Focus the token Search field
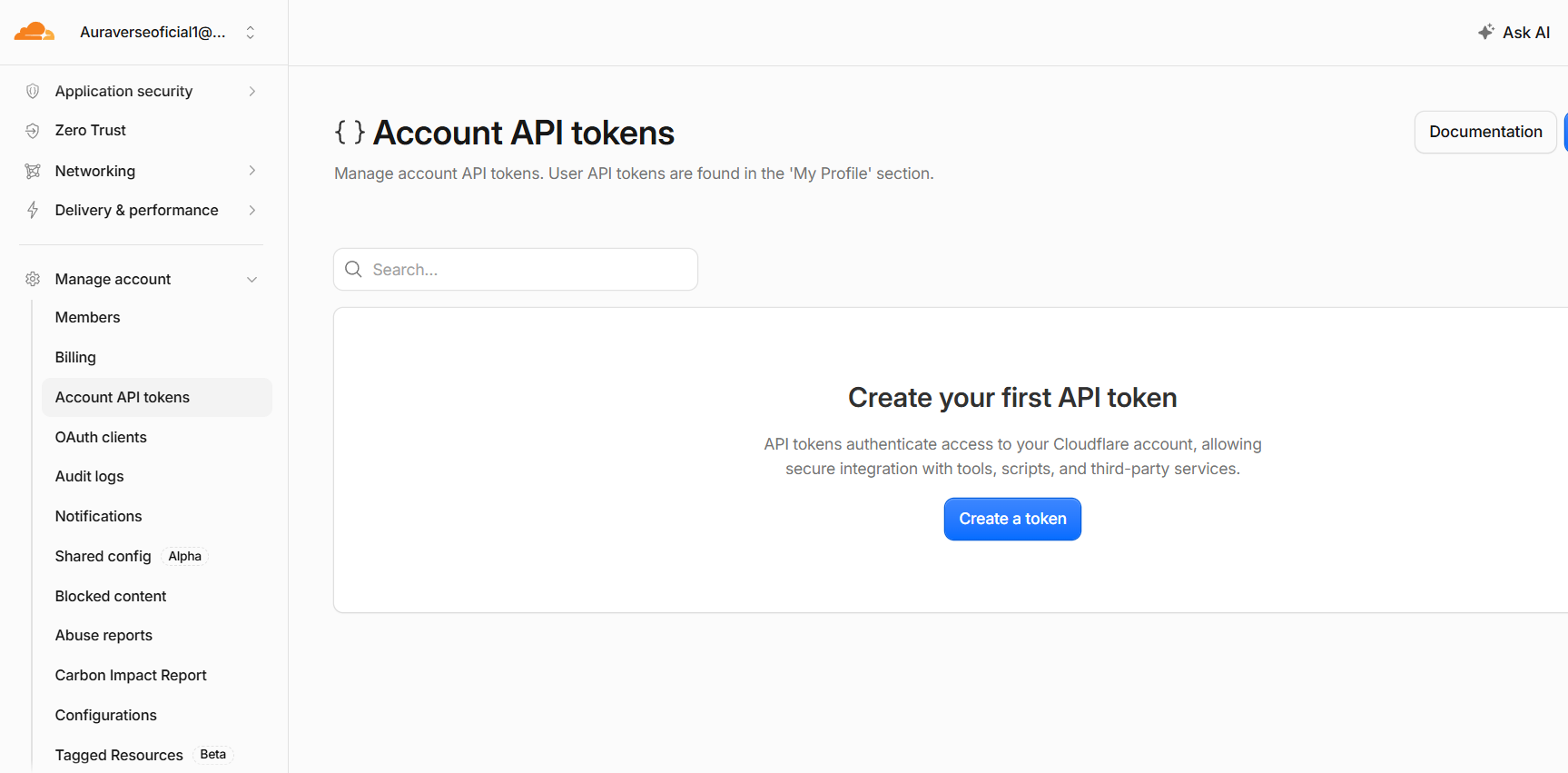1568x773 pixels. click(x=516, y=270)
